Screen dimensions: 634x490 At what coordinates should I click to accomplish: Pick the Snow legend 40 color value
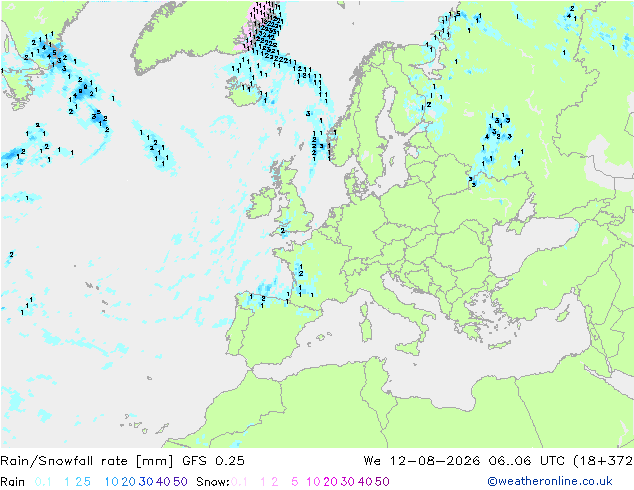(365, 482)
